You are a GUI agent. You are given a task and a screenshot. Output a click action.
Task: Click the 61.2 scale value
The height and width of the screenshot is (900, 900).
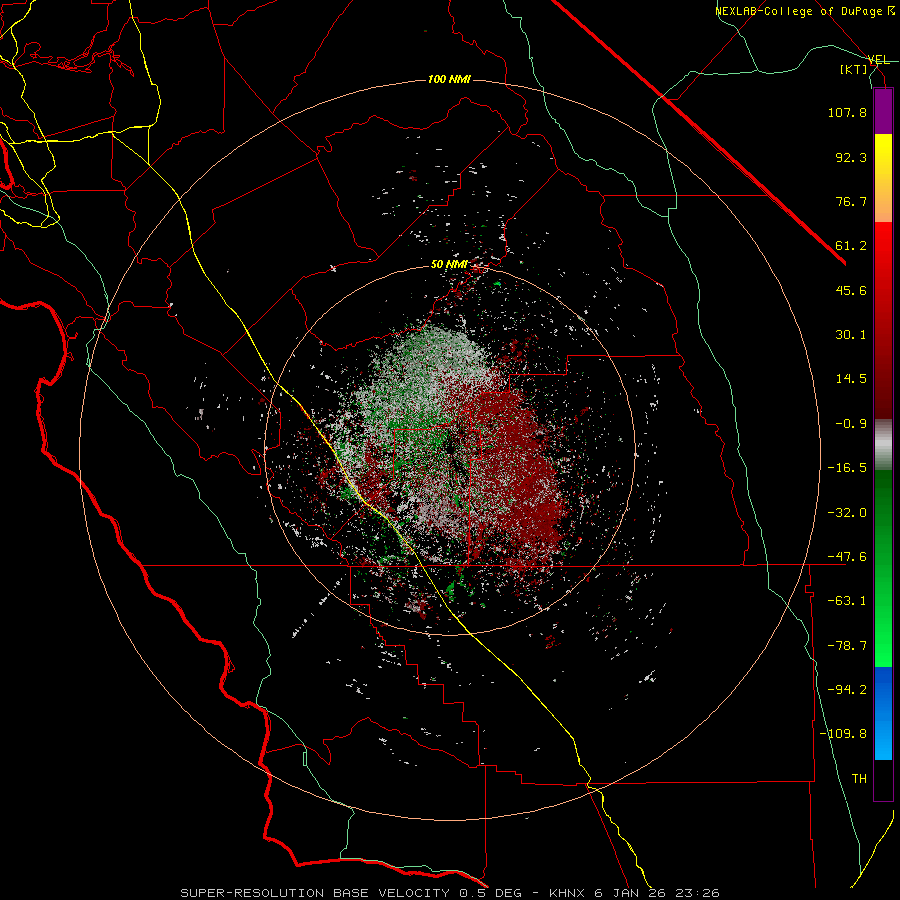851,246
